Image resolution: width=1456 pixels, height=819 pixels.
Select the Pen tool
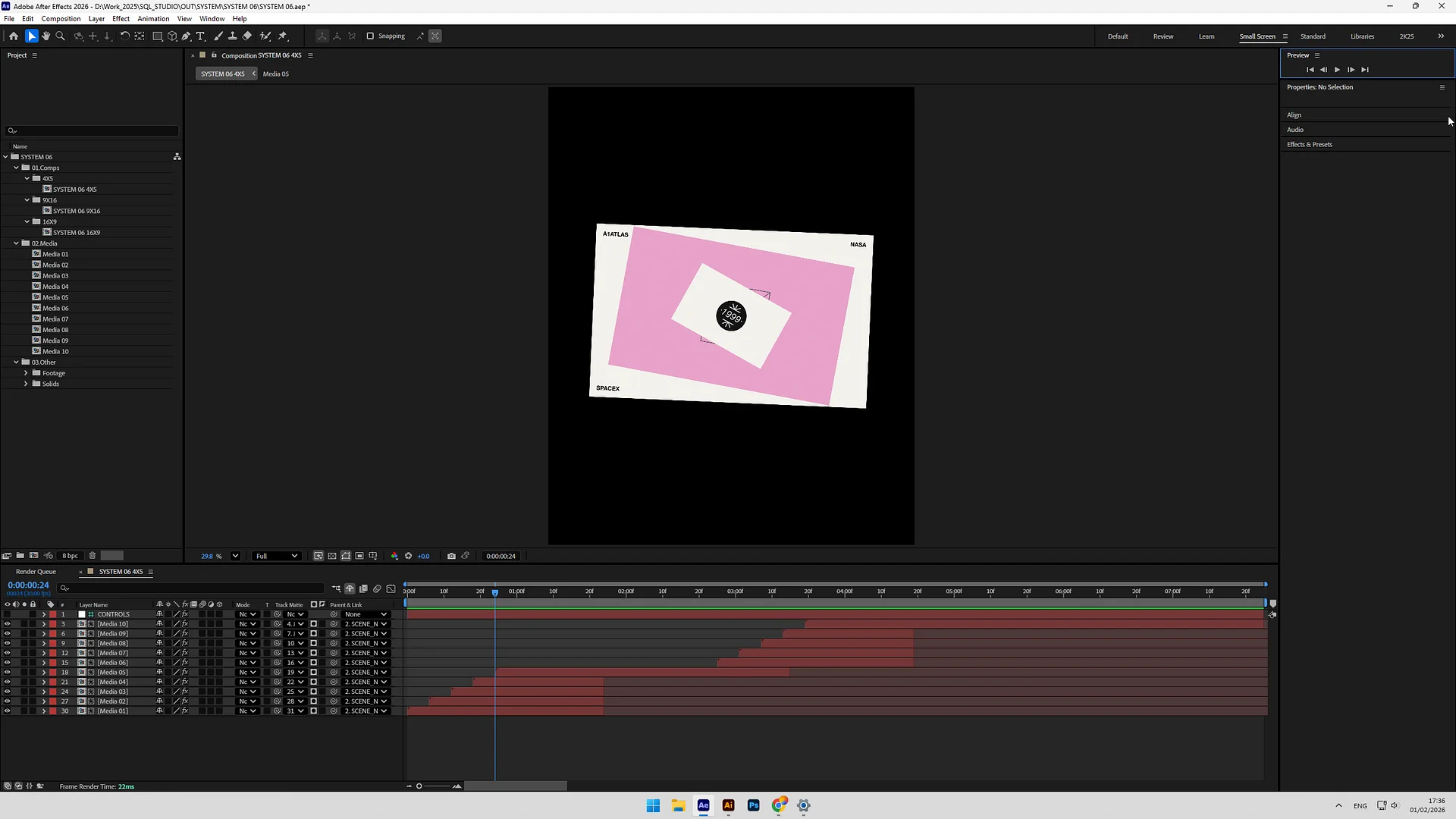(187, 36)
